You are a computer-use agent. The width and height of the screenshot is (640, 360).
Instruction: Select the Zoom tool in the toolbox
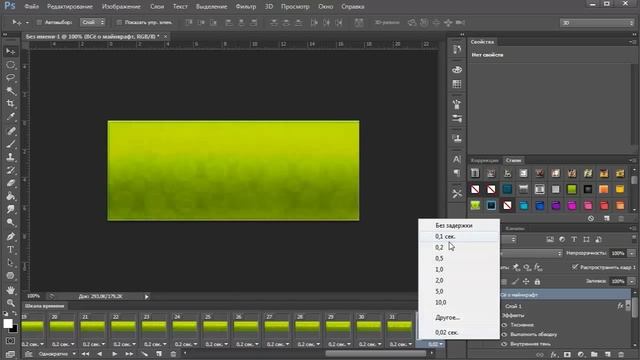(x=11, y=303)
